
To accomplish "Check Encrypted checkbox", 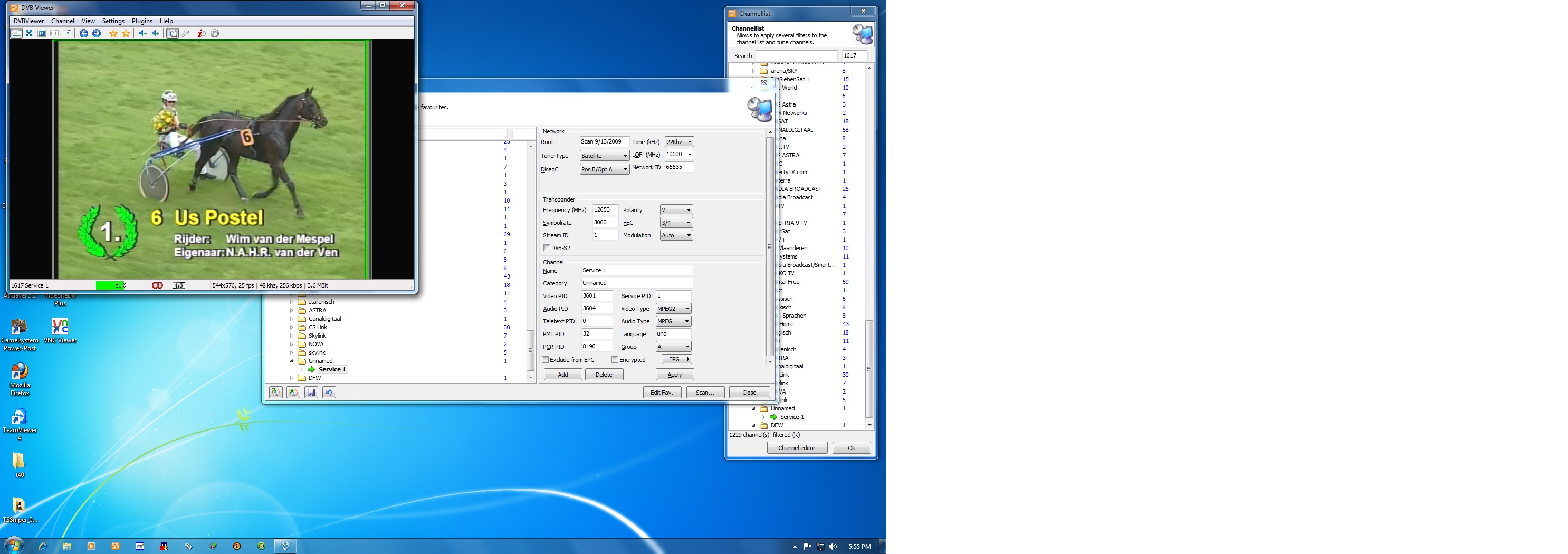I will click(x=615, y=360).
